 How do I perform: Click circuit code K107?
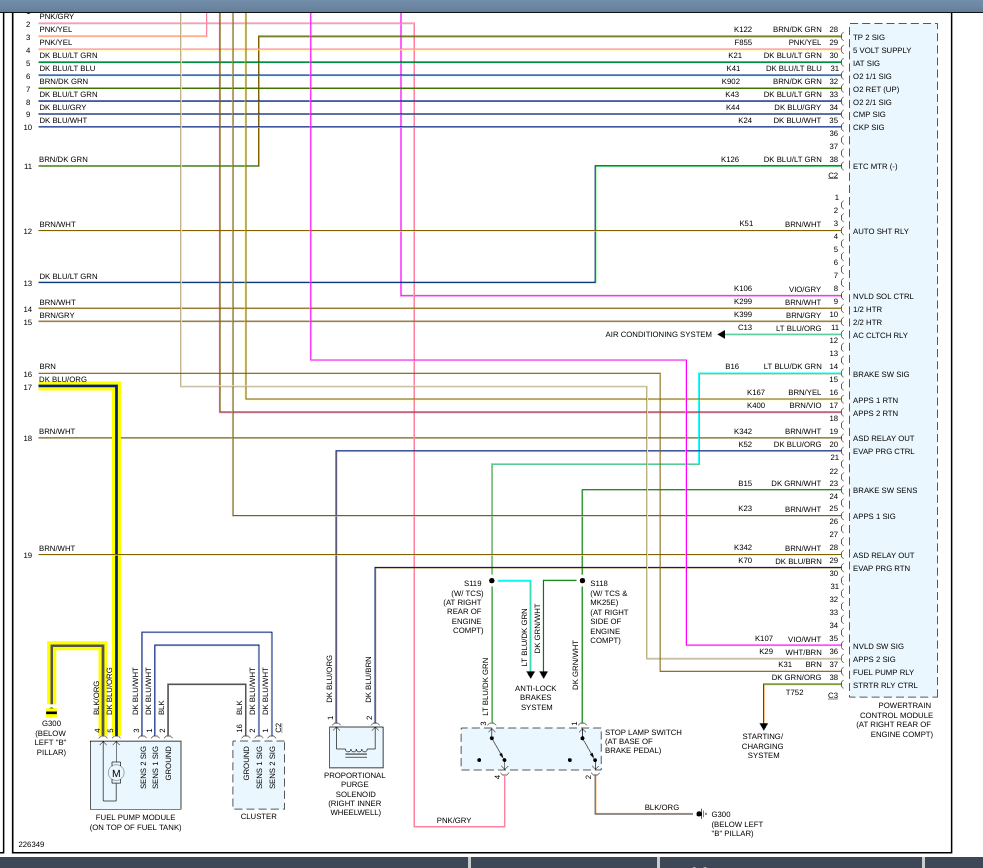[764, 639]
